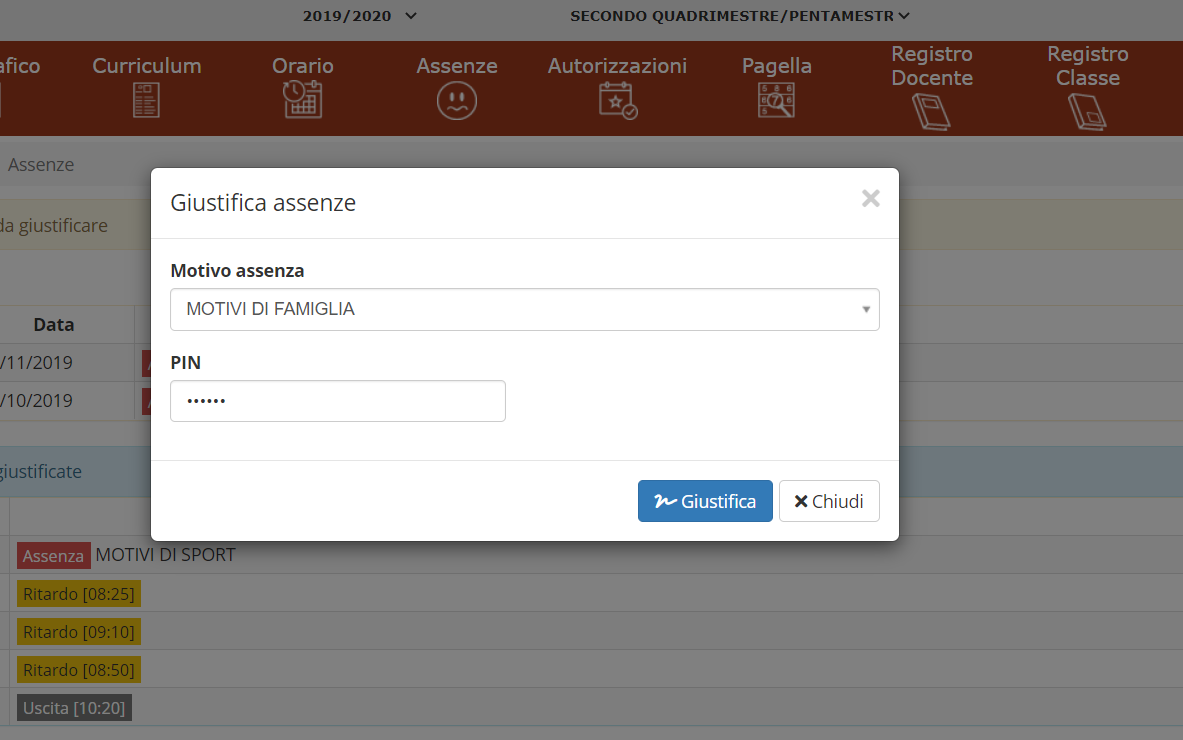
Task: Click the PIN input field
Action: pyautogui.click(x=337, y=401)
